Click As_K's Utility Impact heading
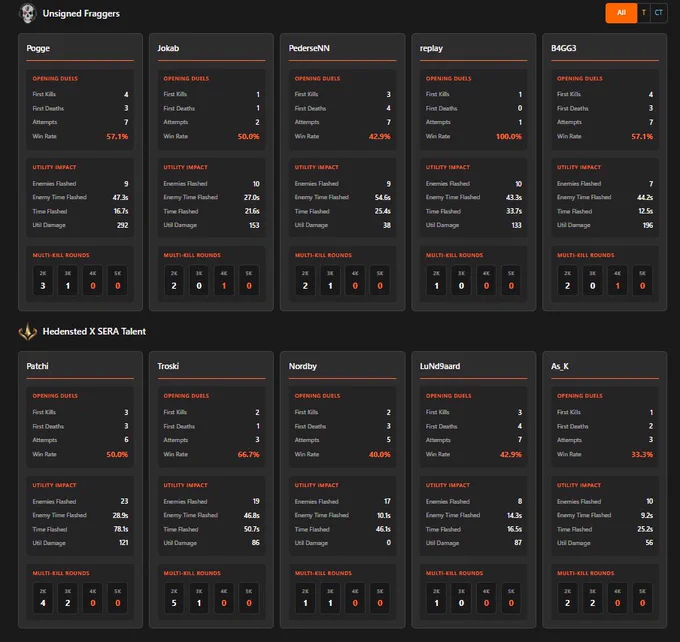680x642 pixels. point(579,485)
